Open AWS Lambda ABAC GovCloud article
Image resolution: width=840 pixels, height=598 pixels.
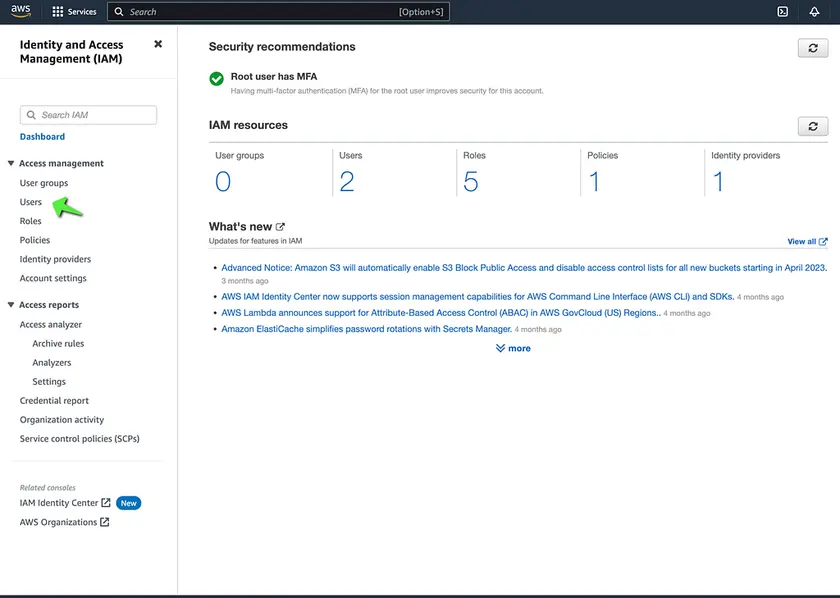click(x=441, y=313)
